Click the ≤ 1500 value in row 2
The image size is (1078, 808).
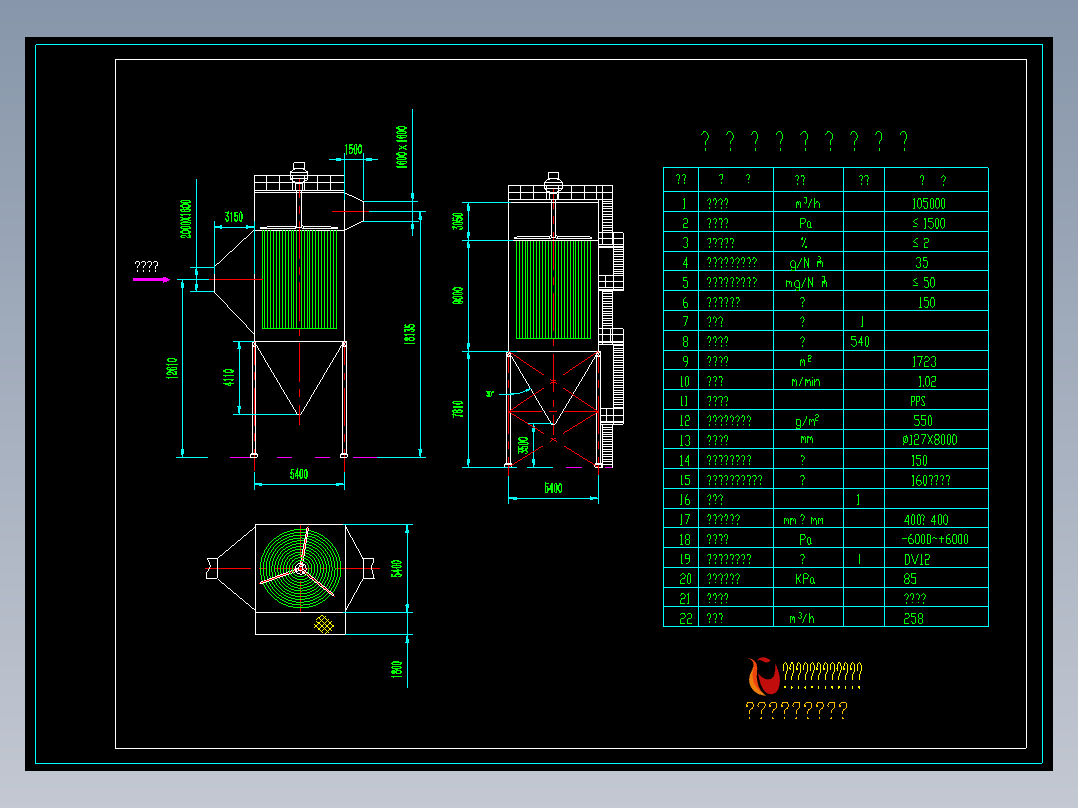point(929,223)
